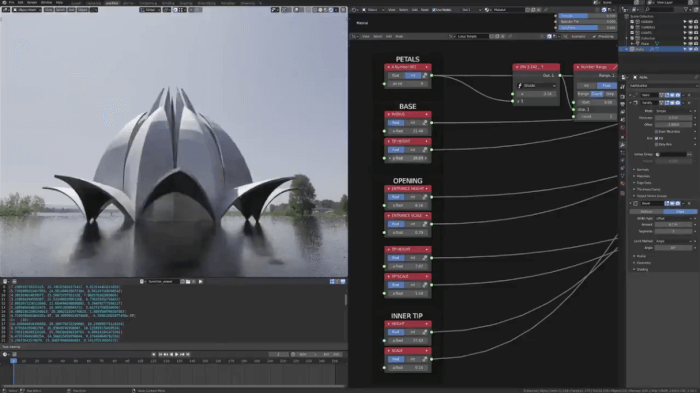
Task: Open the Window menu
Action: point(46,3)
